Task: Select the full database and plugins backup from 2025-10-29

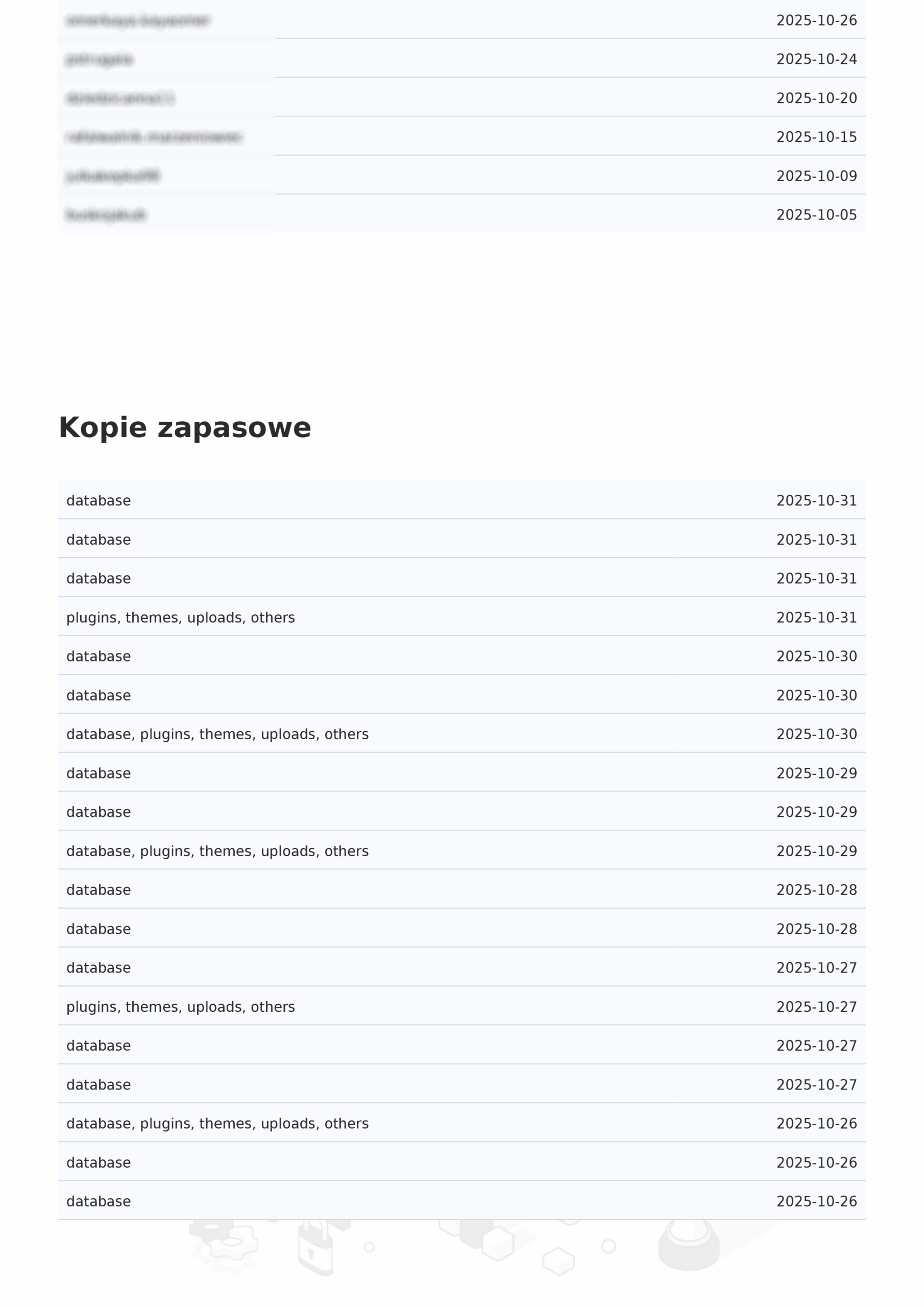Action: (217, 851)
